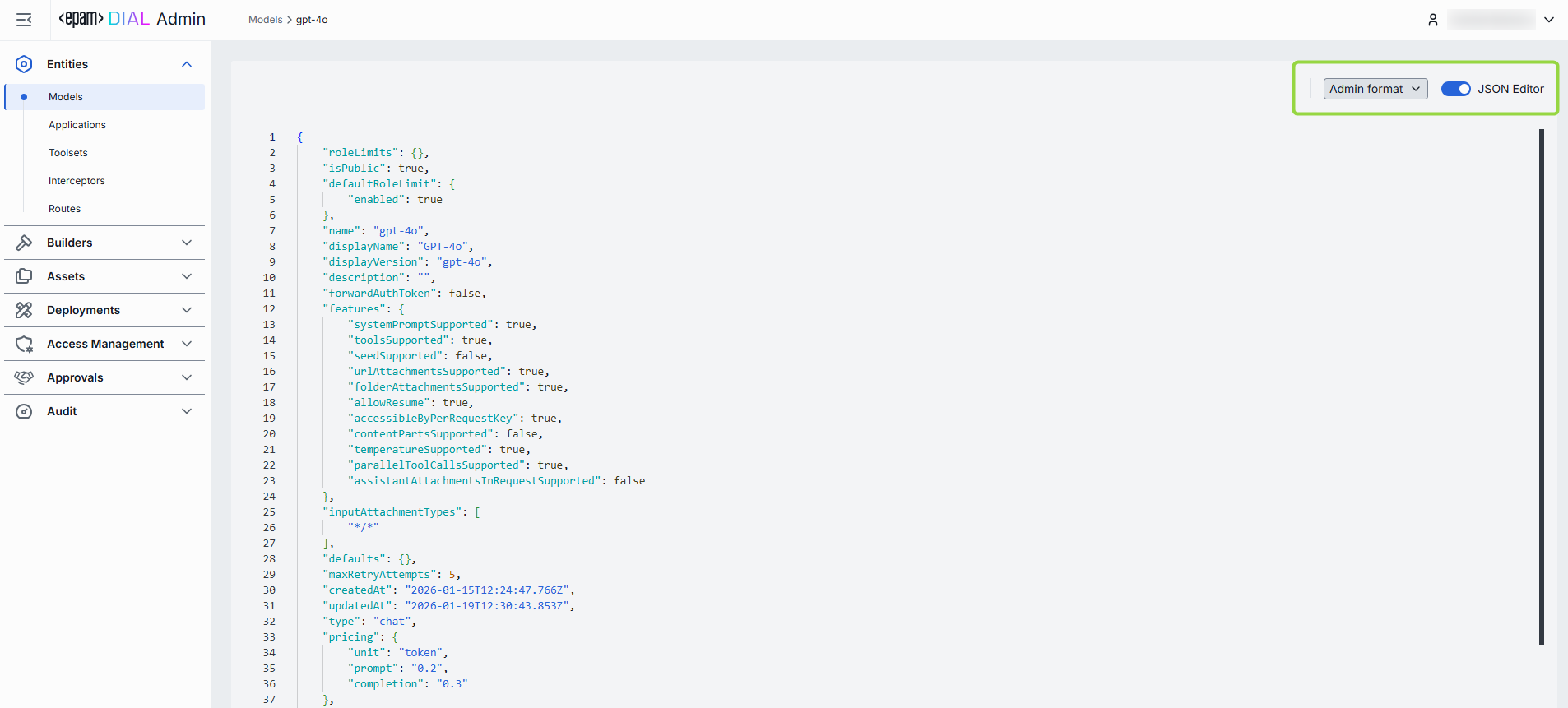Collapse the Entities section chevron
This screenshot has width=1568, height=708.
(187, 64)
